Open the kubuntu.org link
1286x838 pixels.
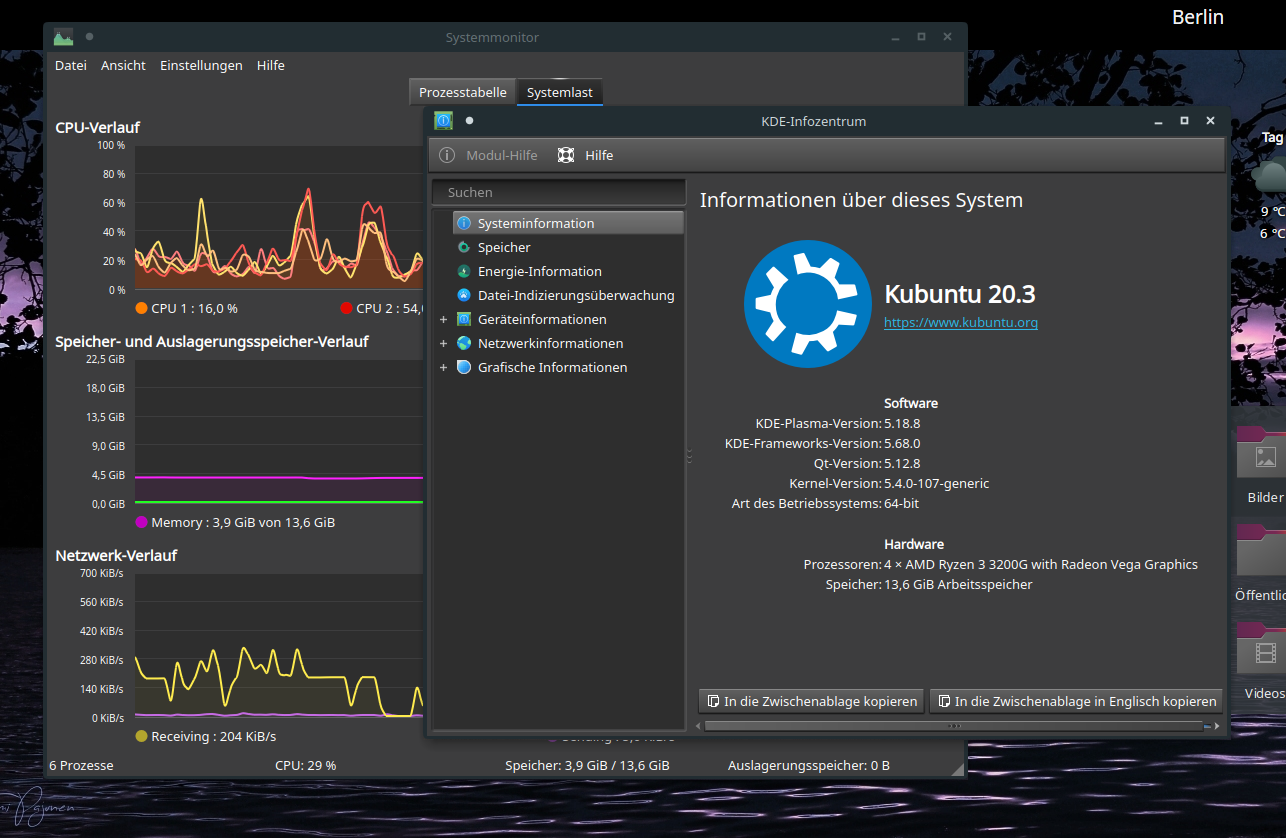[x=960, y=322]
